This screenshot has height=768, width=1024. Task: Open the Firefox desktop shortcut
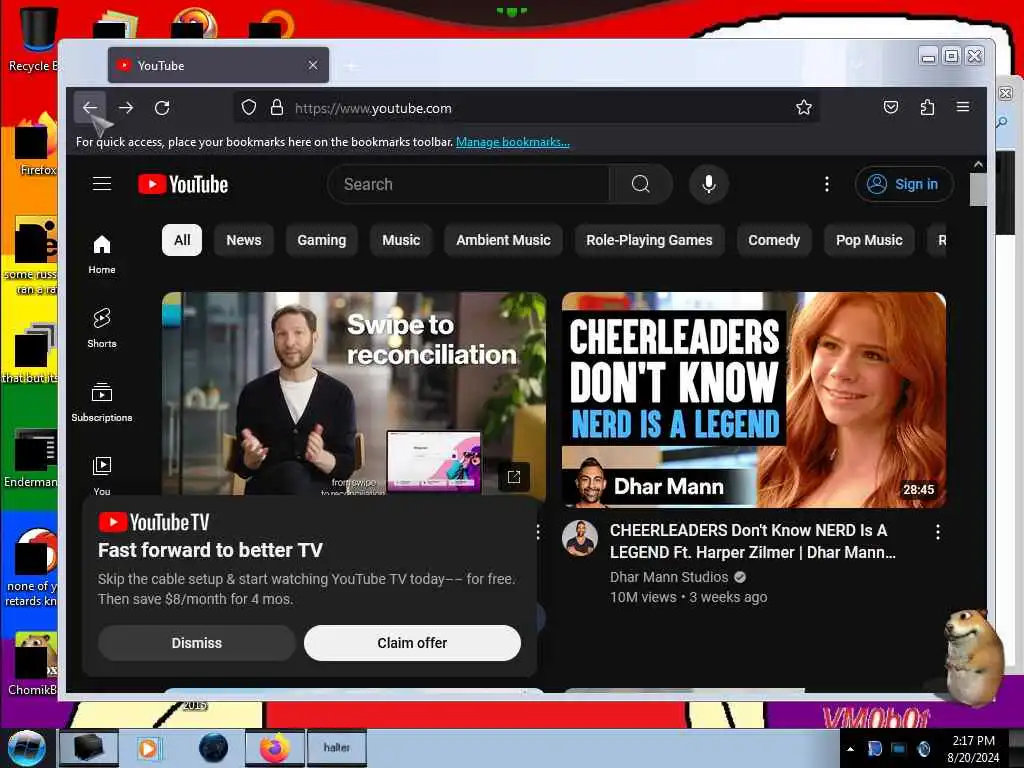[x=37, y=145]
